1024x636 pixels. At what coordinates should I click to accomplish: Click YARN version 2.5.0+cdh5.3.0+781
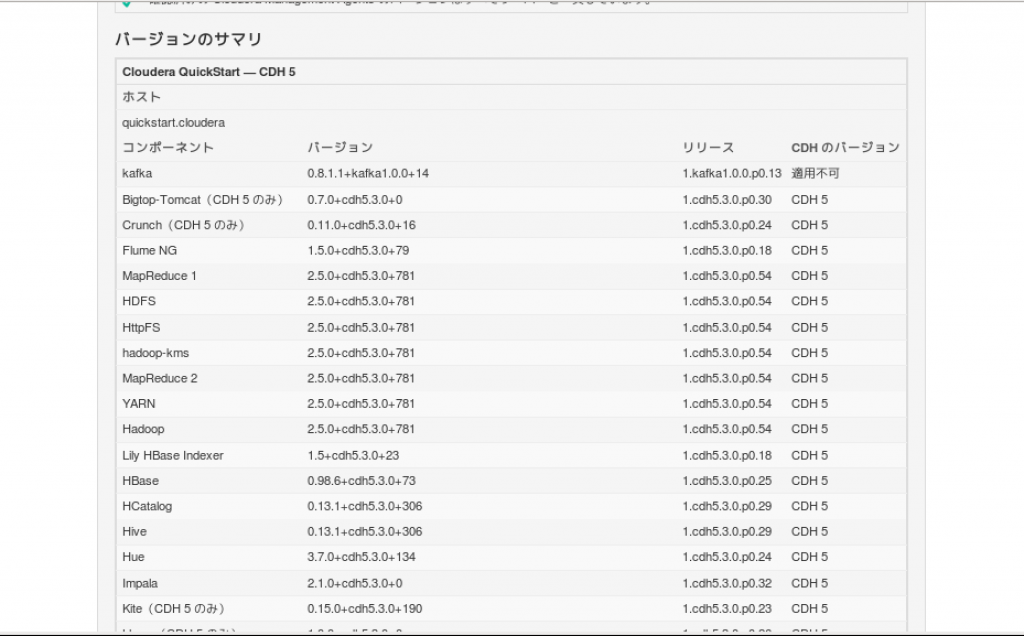pyautogui.click(x=361, y=404)
